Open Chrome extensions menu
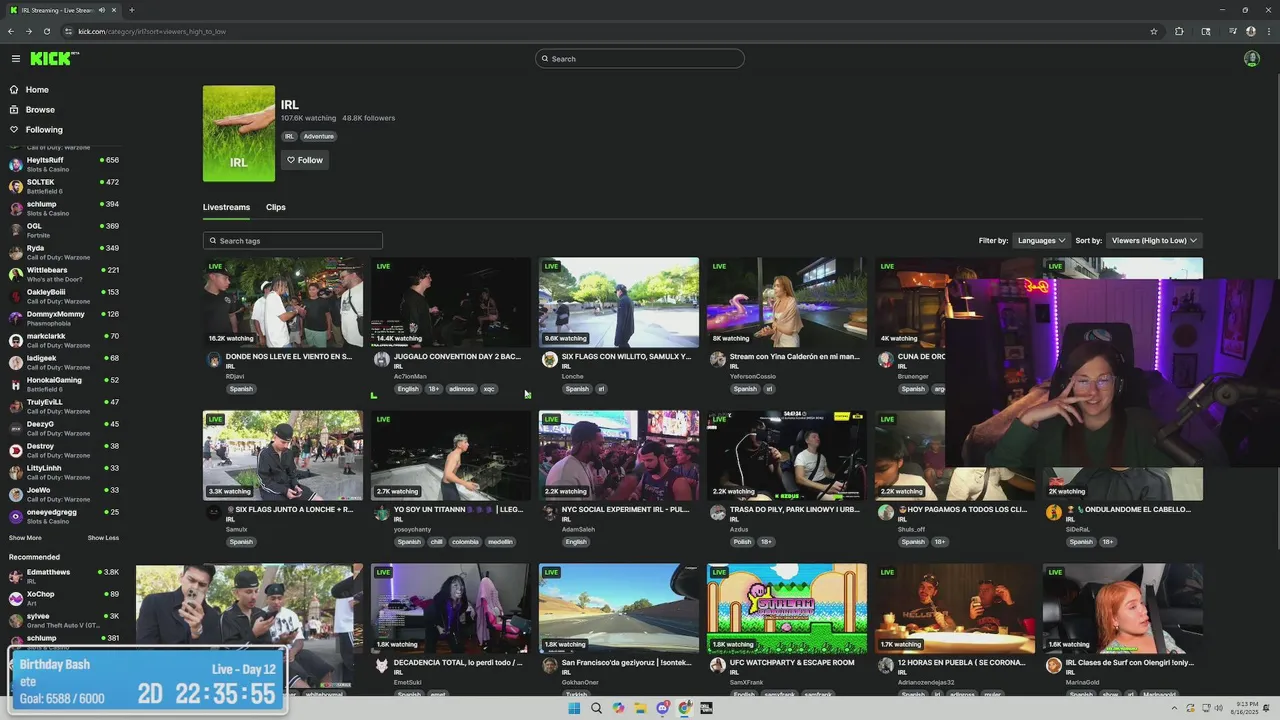Viewport: 1280px width, 720px height. (1179, 31)
